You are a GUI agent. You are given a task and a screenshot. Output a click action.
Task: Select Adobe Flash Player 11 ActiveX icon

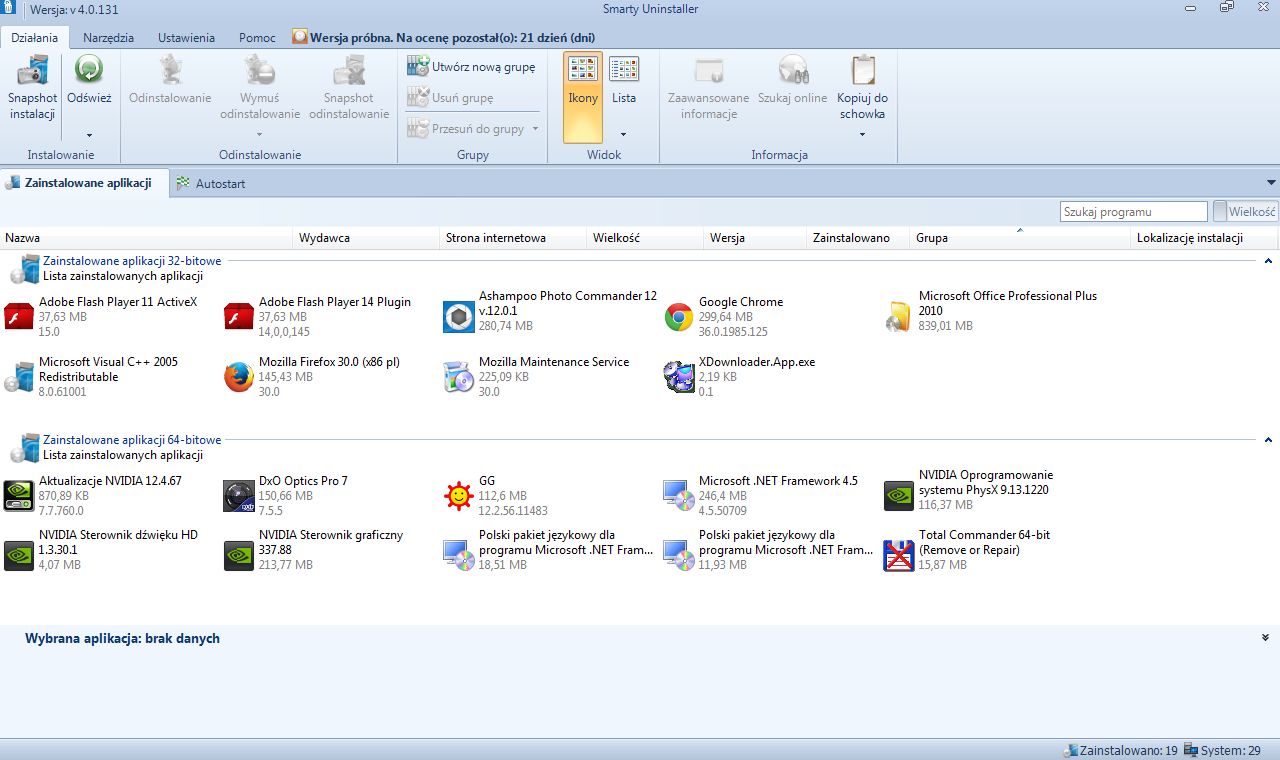pos(19,316)
